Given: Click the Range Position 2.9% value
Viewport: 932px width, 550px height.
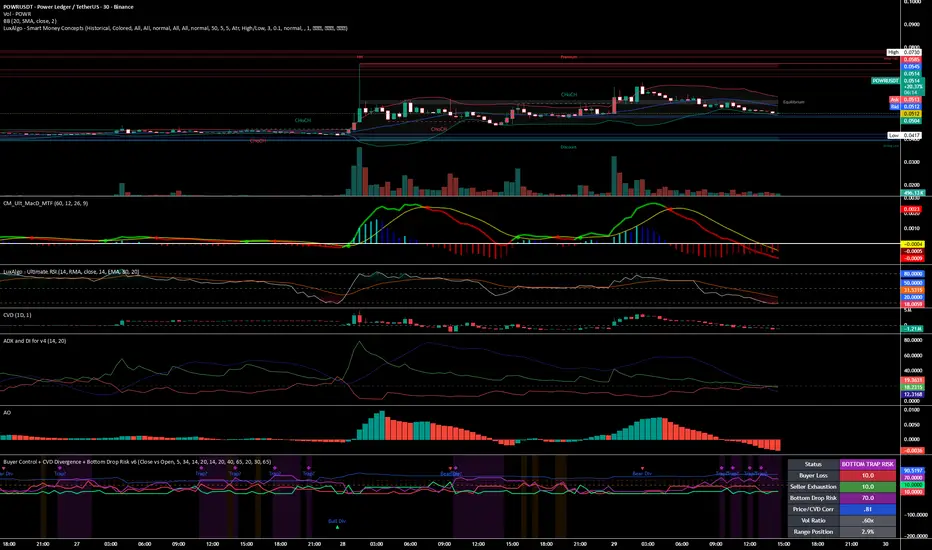Looking at the screenshot, I should pos(867,532).
